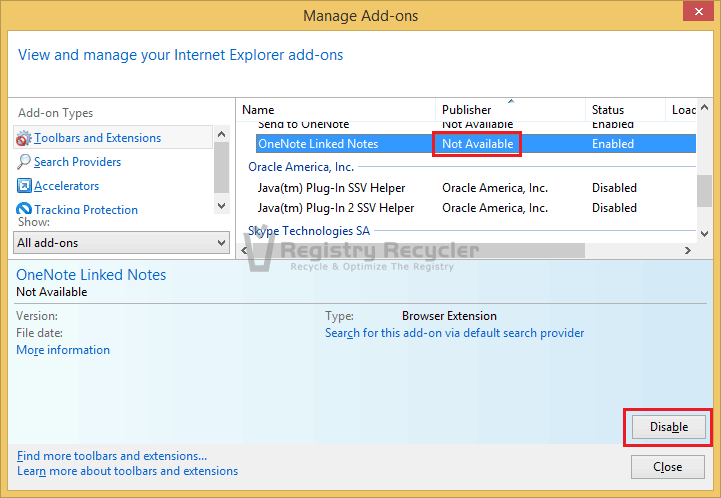Click Disabled status of Java Plug-In SSV Helper

point(614,188)
